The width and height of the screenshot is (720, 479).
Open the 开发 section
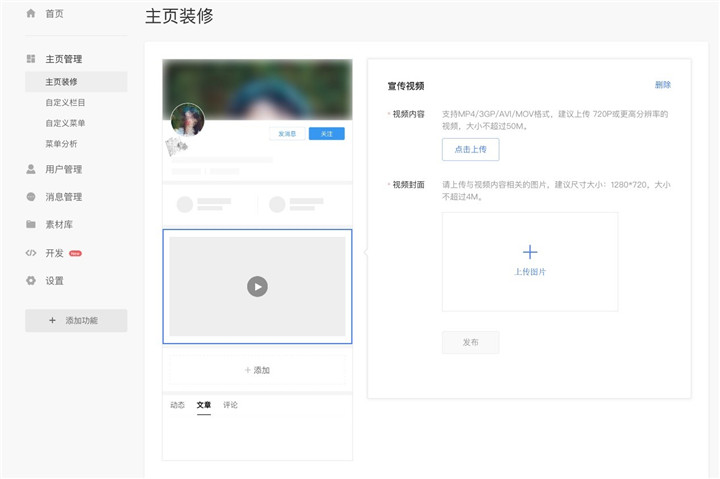[x=54, y=253]
